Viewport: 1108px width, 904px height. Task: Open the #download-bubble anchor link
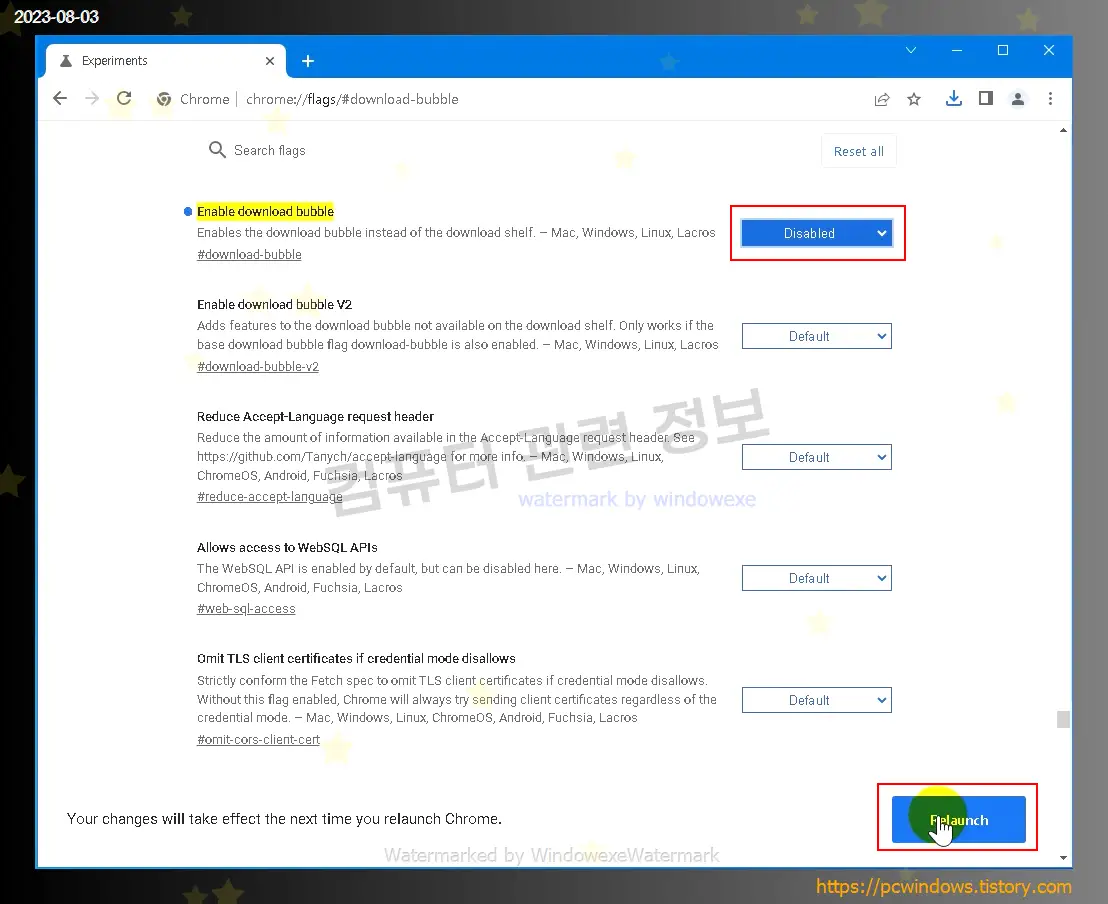pyautogui.click(x=249, y=254)
